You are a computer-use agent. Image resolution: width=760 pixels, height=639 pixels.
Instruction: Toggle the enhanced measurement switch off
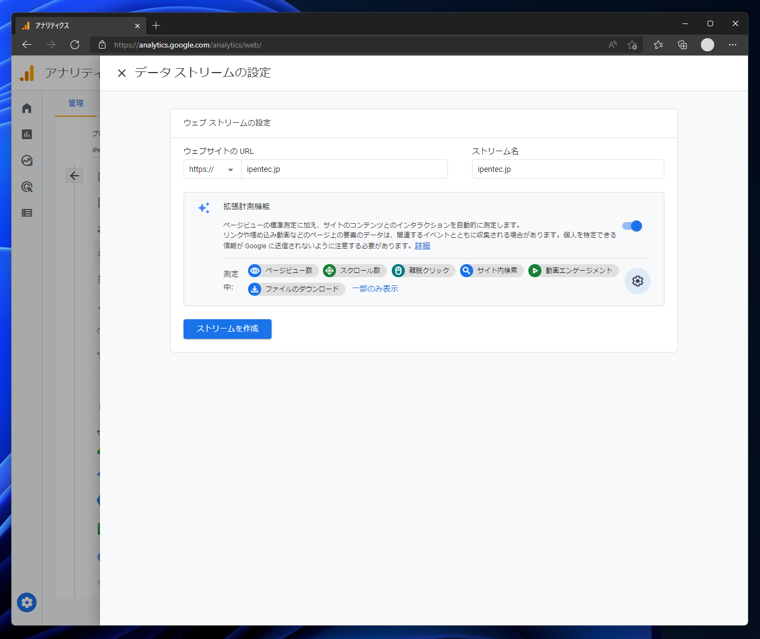tap(632, 226)
